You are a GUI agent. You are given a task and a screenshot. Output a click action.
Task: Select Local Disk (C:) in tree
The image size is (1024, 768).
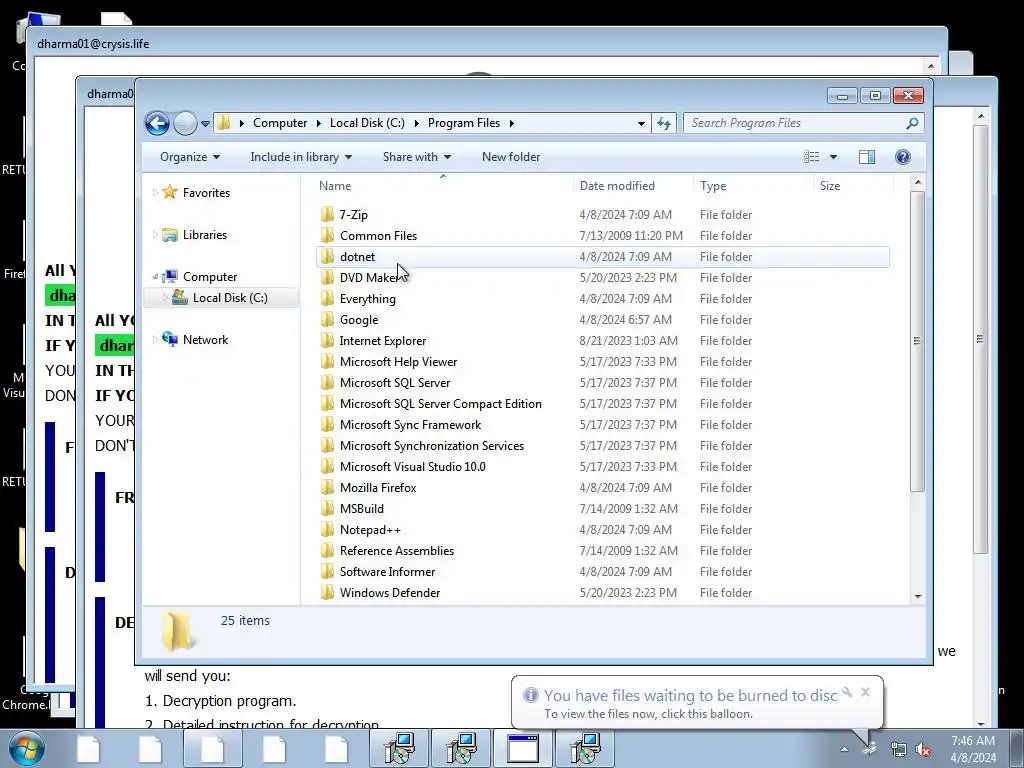click(230, 298)
